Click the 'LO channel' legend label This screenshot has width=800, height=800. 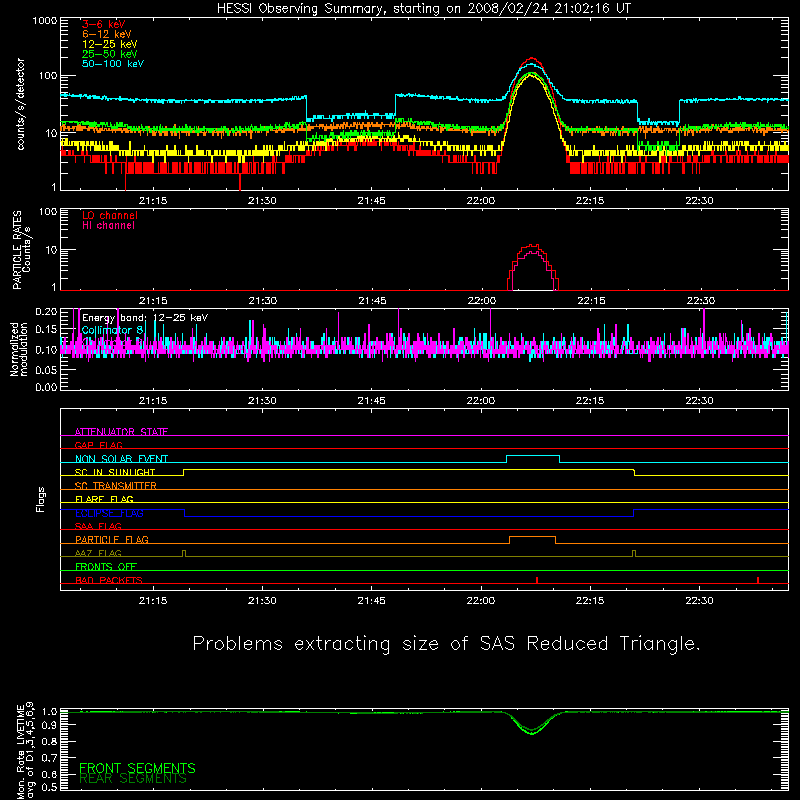[x=110, y=215]
